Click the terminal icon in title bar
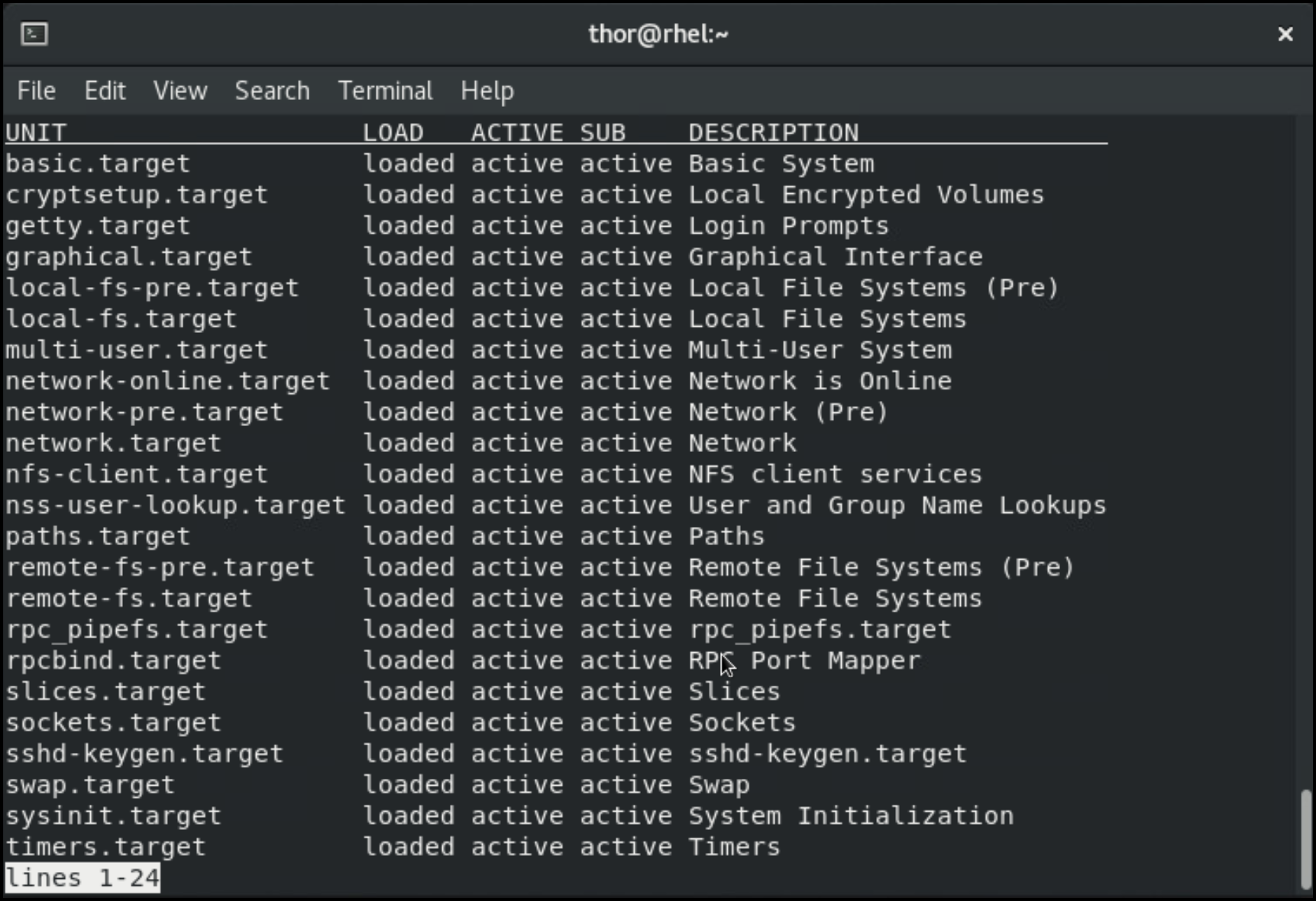 click(x=34, y=34)
